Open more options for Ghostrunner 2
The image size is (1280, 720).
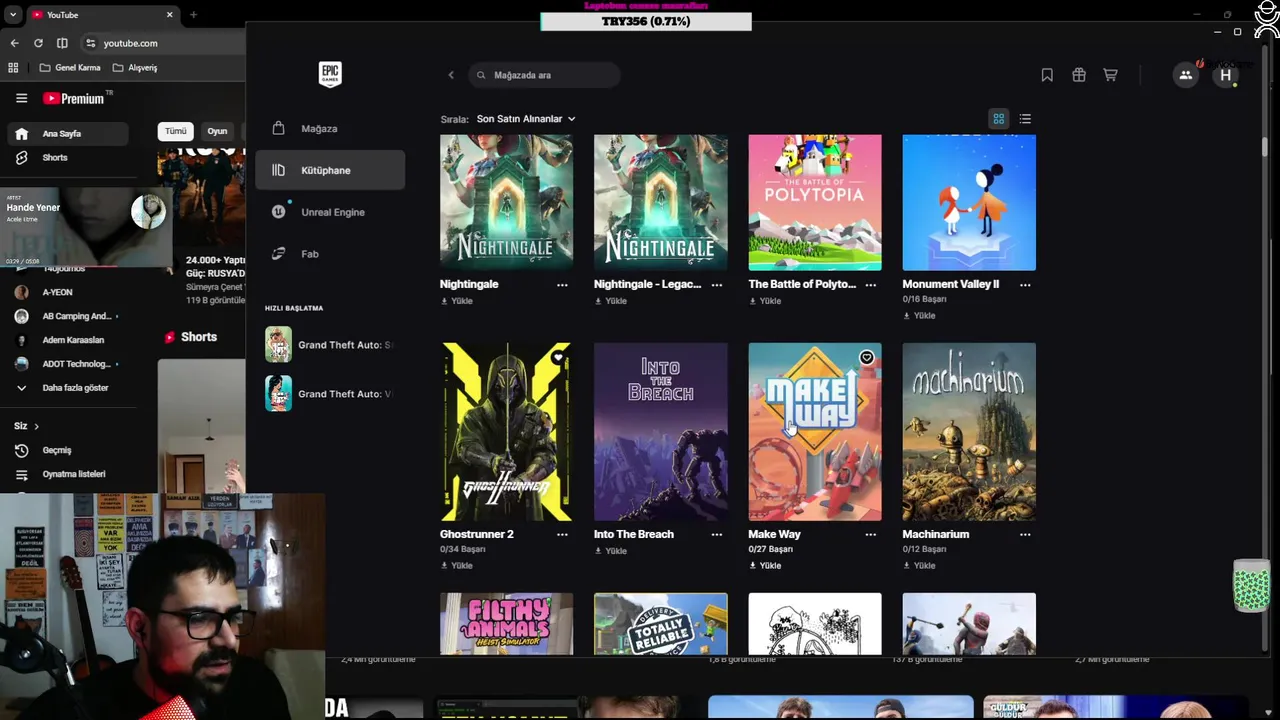coord(562,535)
